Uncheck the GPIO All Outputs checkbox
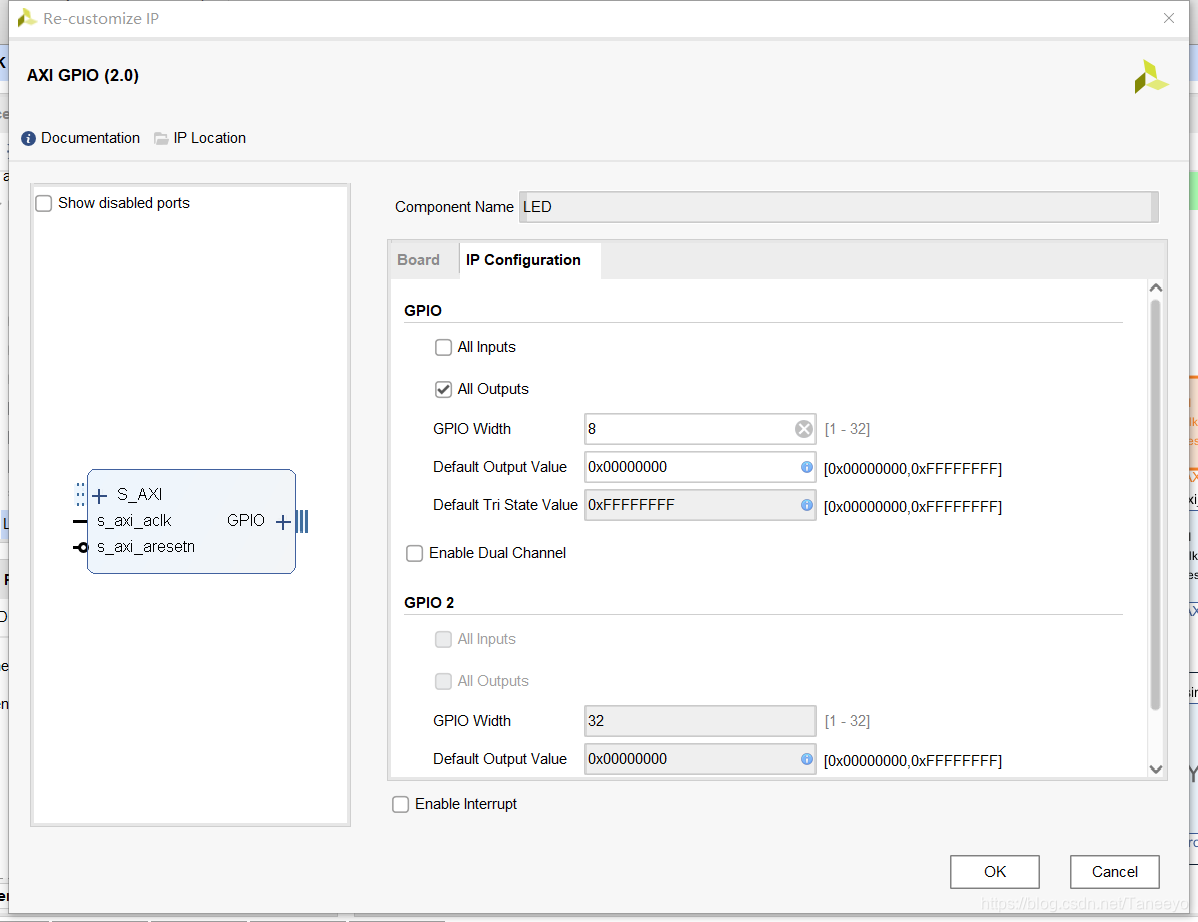Screen dimensions: 1198x922 443,390
